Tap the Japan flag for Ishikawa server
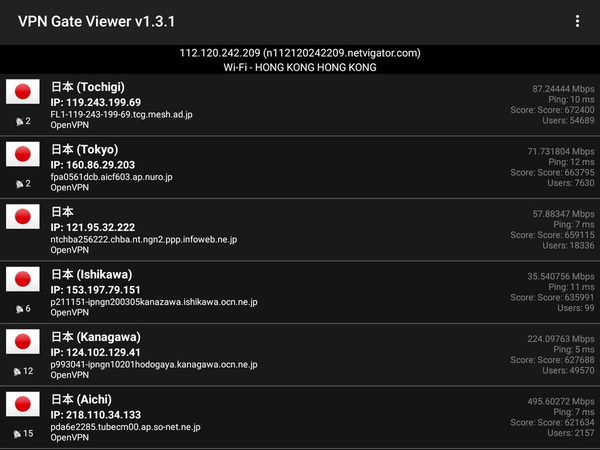Viewport: 600px width, 450px height. pyautogui.click(x=23, y=279)
